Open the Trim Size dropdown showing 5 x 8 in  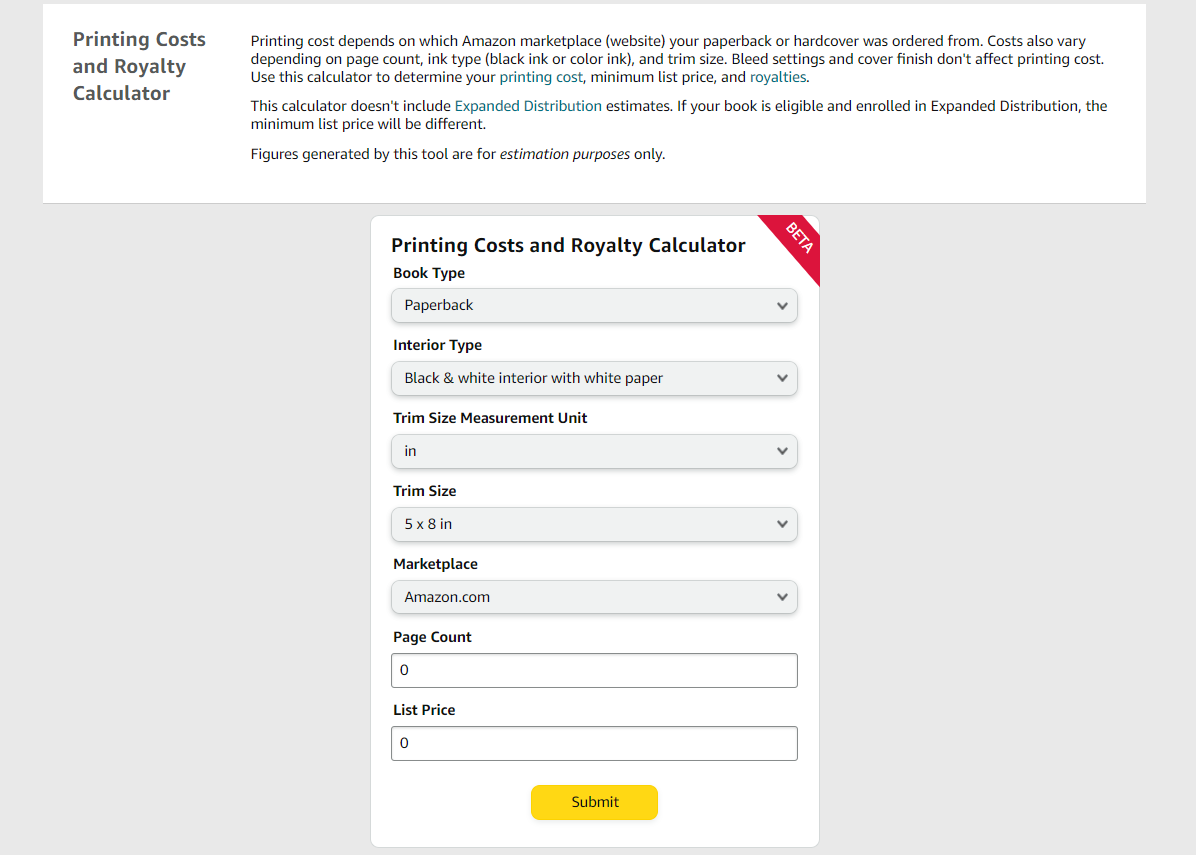594,524
